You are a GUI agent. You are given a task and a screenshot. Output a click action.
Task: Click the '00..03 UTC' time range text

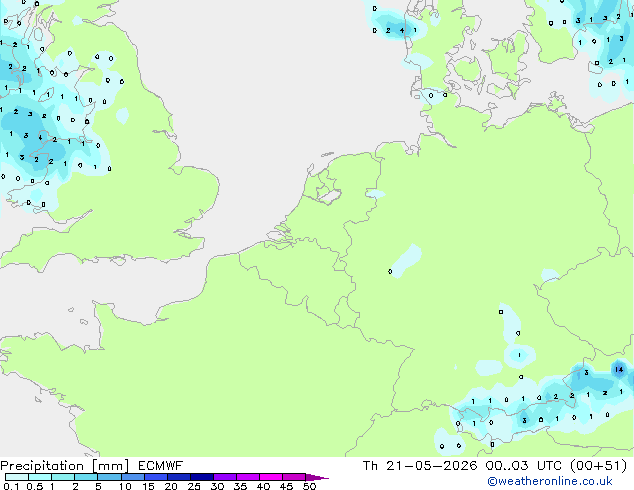(x=524, y=466)
